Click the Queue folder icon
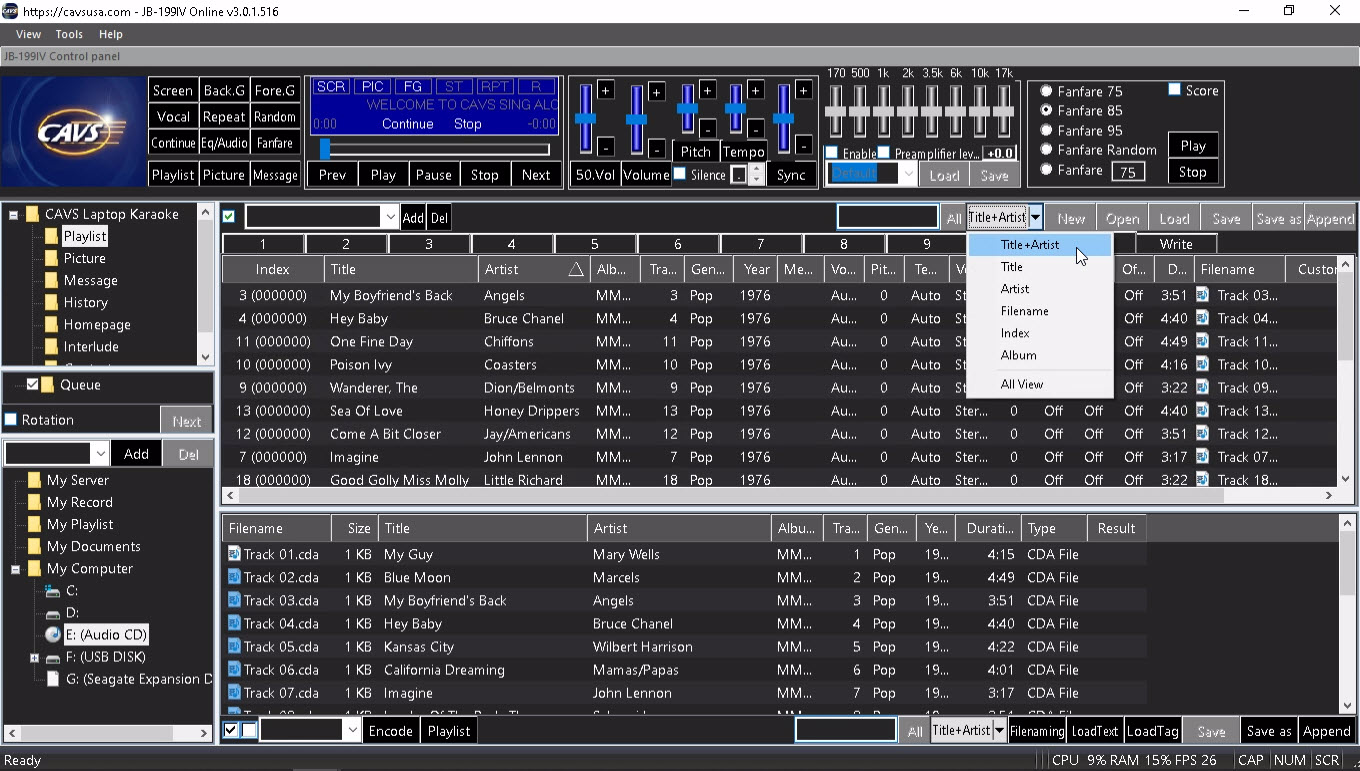This screenshot has width=1360, height=771. 48,385
